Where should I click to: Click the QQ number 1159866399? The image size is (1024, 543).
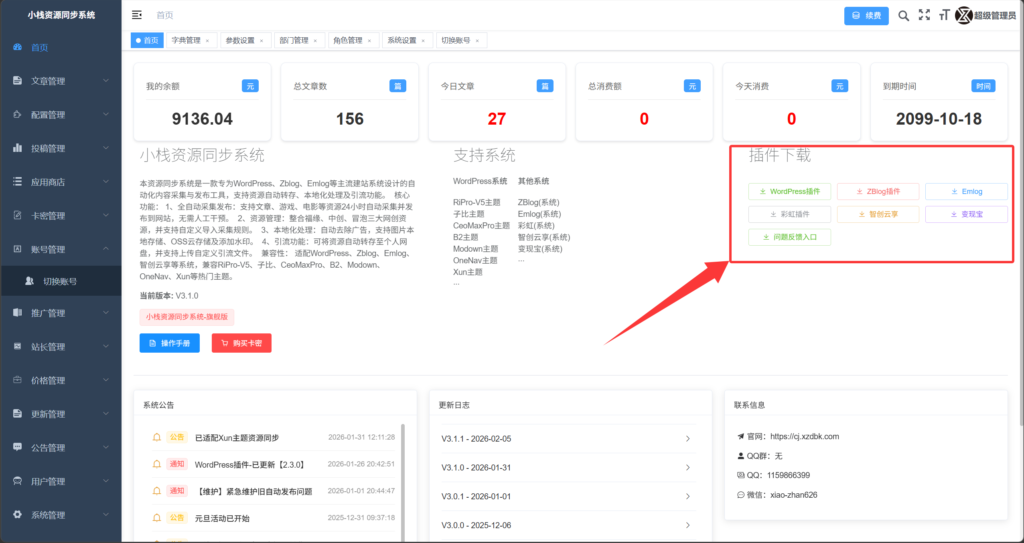click(x=788, y=476)
